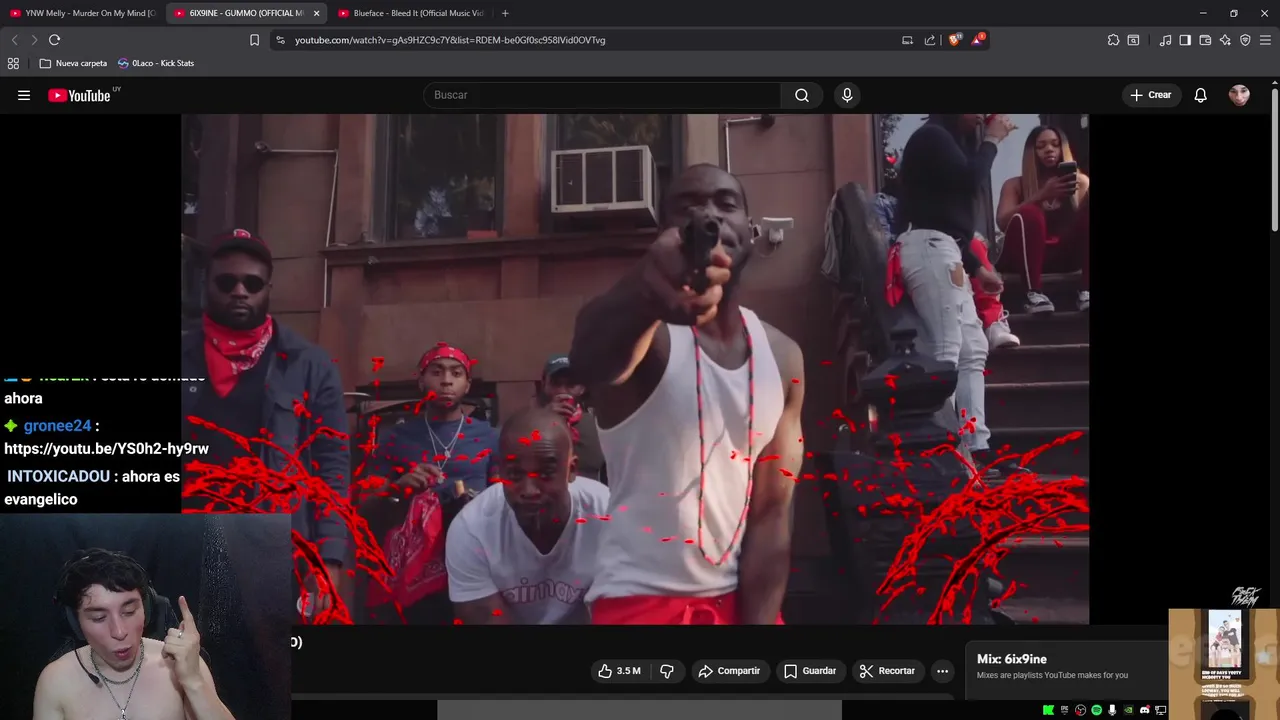The image size is (1280, 720).
Task: Open the playlist music note icon
Action: [x=1165, y=40]
